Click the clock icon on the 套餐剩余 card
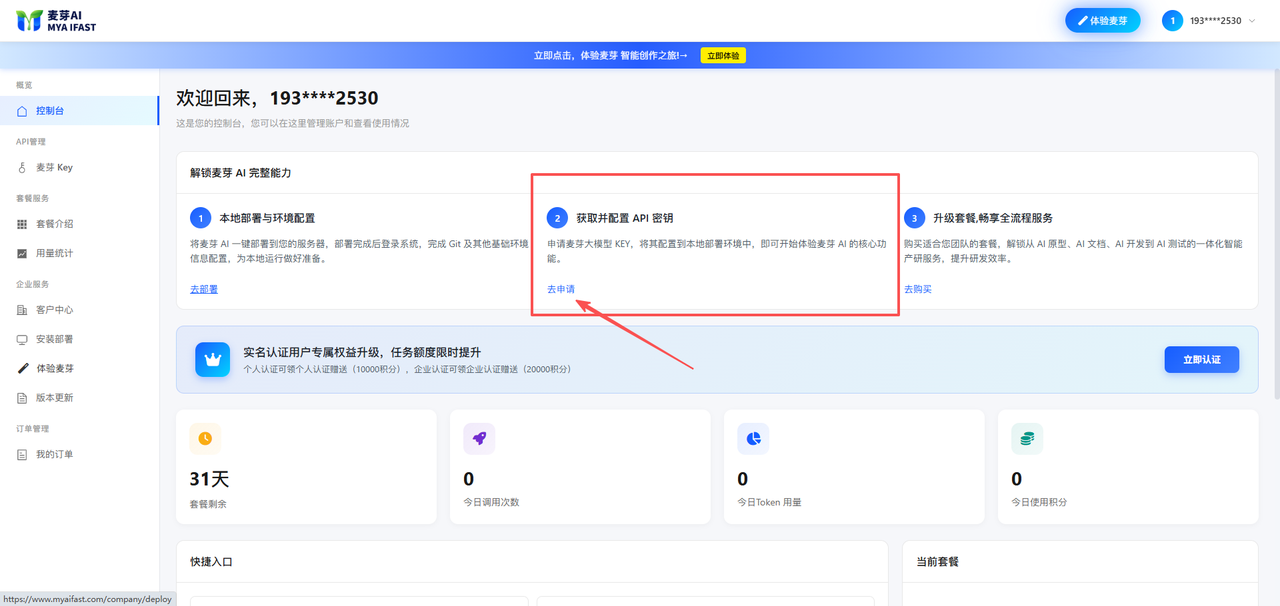Screen dimensions: 1280x606 pos(205,438)
